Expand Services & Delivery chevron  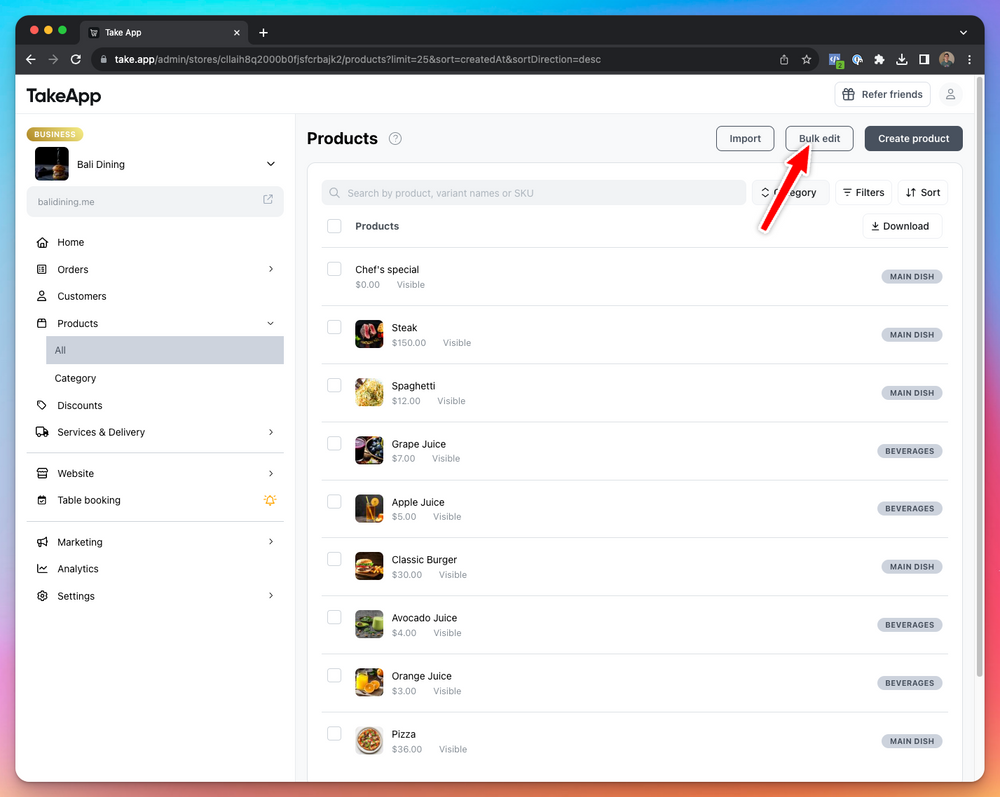270,432
